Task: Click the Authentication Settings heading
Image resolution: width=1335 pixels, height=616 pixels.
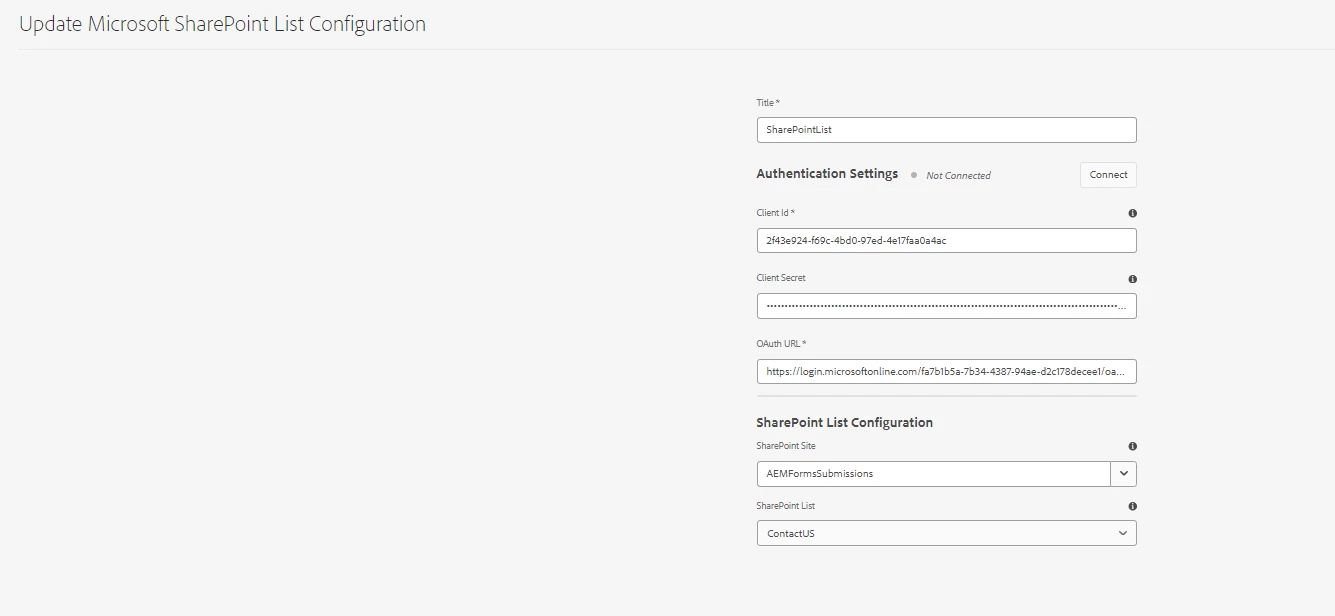Action: tap(827, 174)
